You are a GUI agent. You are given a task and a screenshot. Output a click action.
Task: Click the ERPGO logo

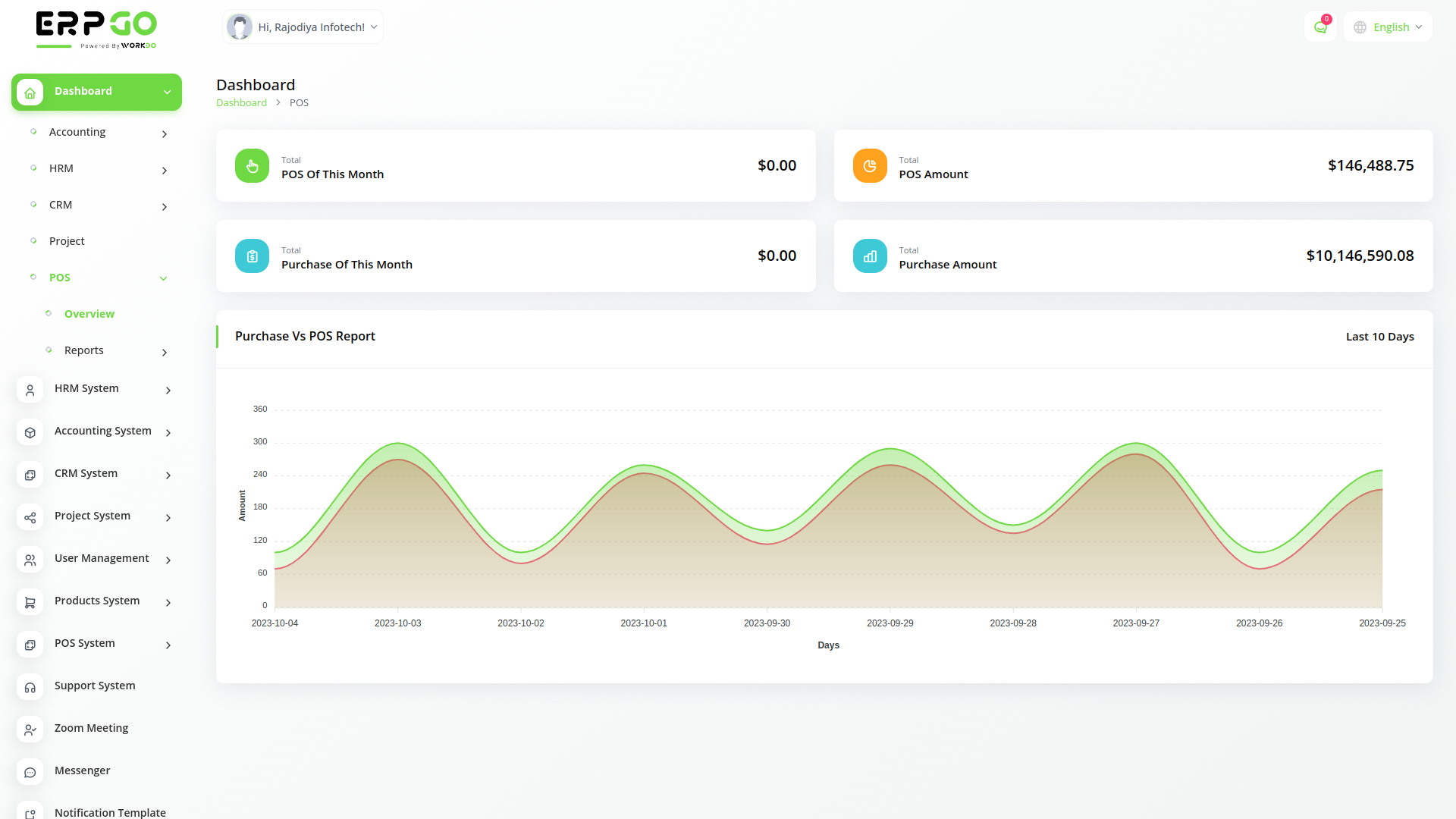click(96, 29)
